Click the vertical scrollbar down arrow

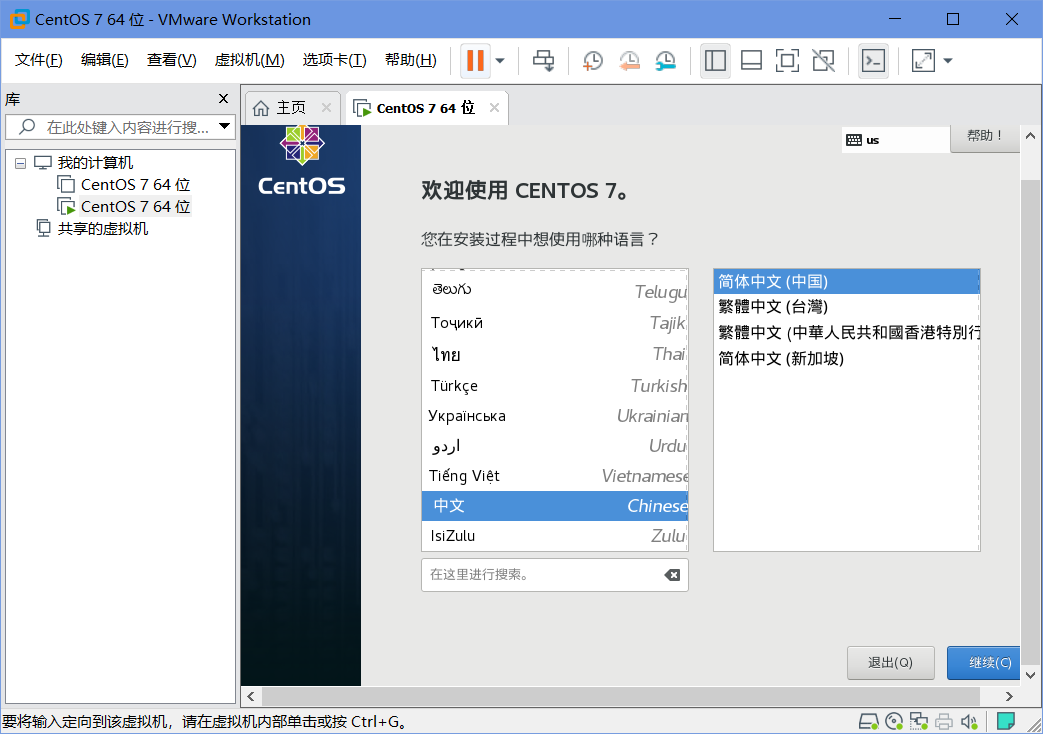pos(1030,675)
